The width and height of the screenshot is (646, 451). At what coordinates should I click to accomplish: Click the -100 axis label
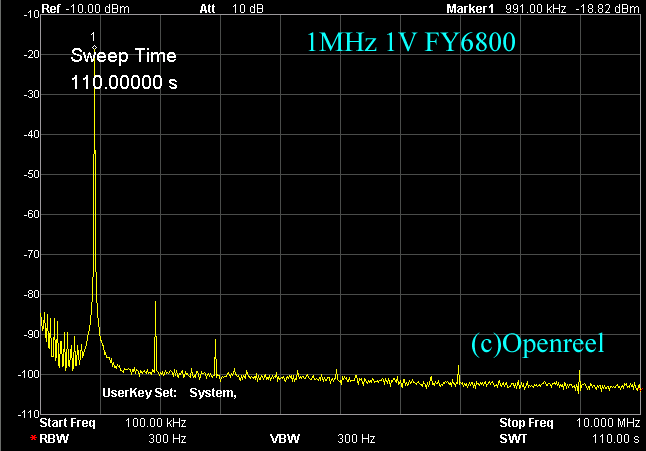28,374
